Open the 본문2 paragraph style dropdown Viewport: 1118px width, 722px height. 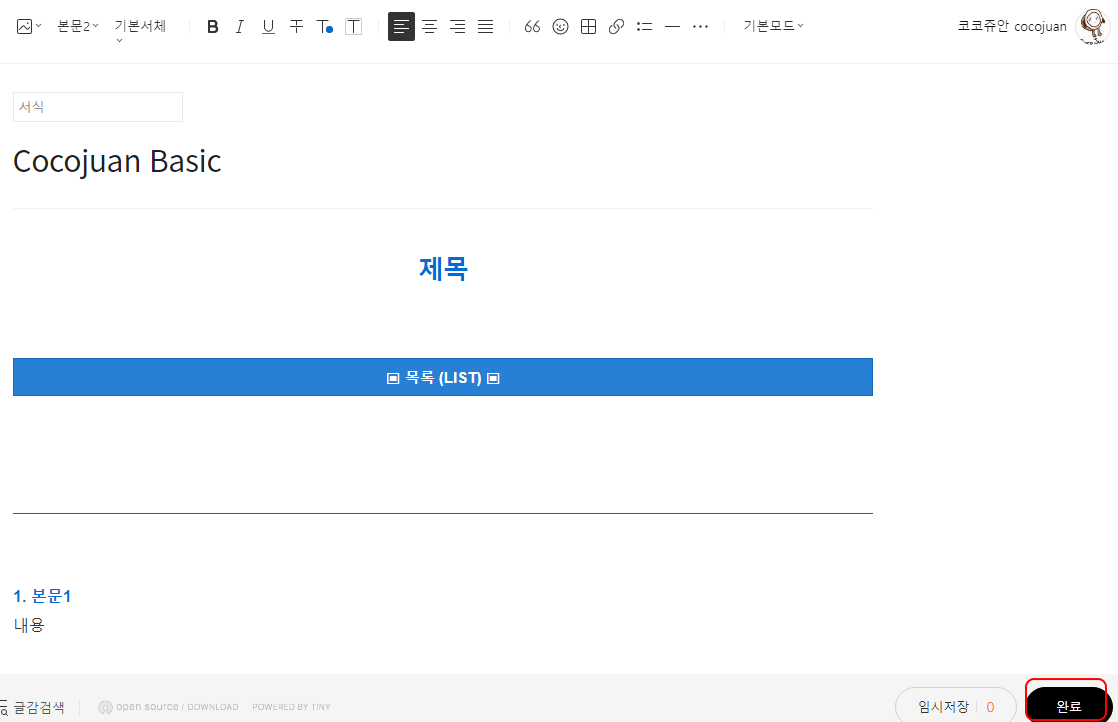click(78, 26)
